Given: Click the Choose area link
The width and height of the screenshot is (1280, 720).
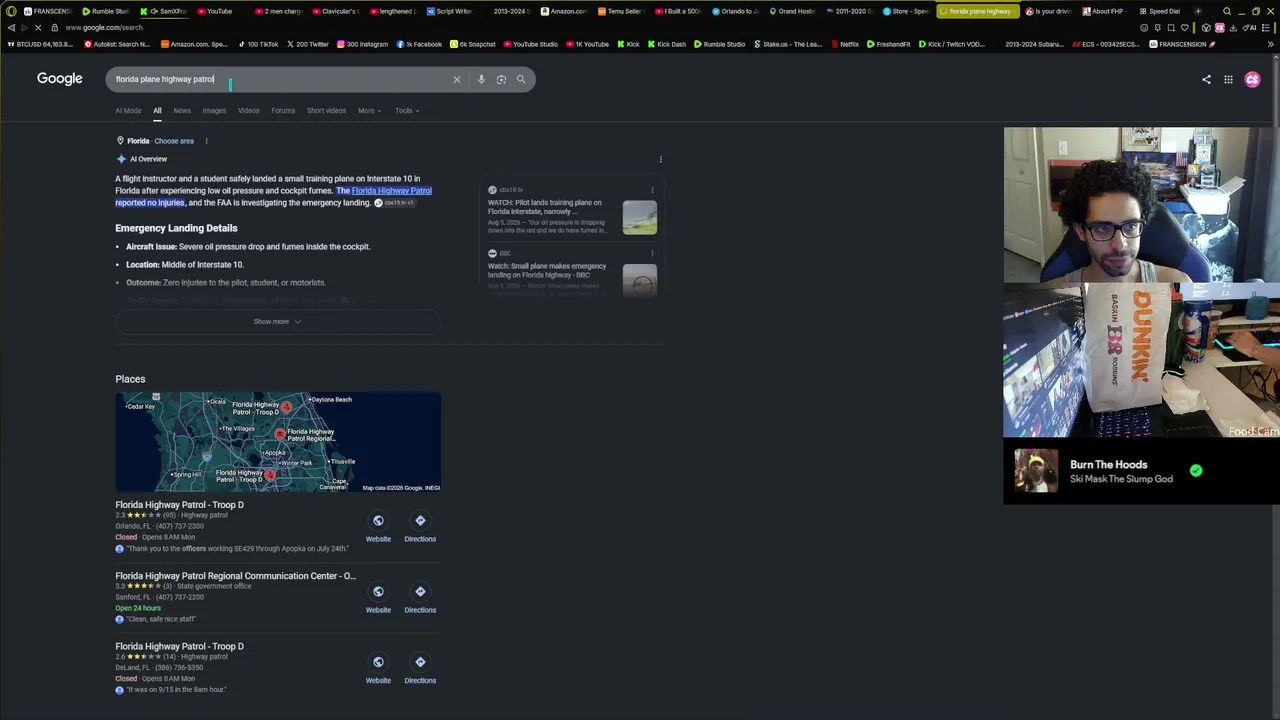Looking at the screenshot, I should click(174, 141).
